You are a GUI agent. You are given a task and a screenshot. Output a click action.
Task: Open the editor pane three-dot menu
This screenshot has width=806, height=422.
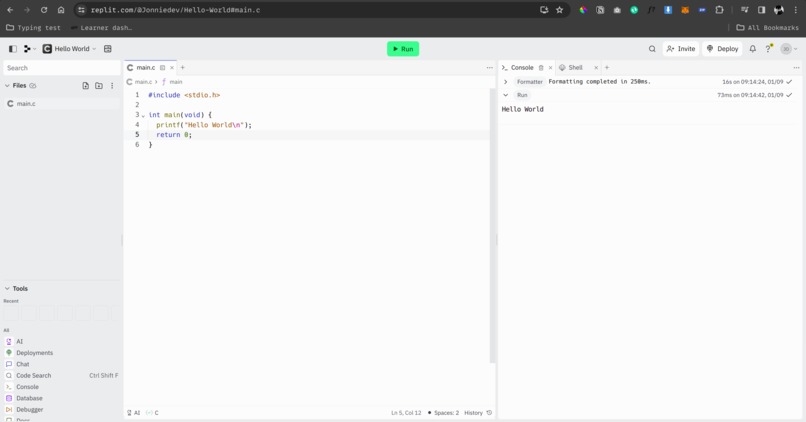click(489, 68)
